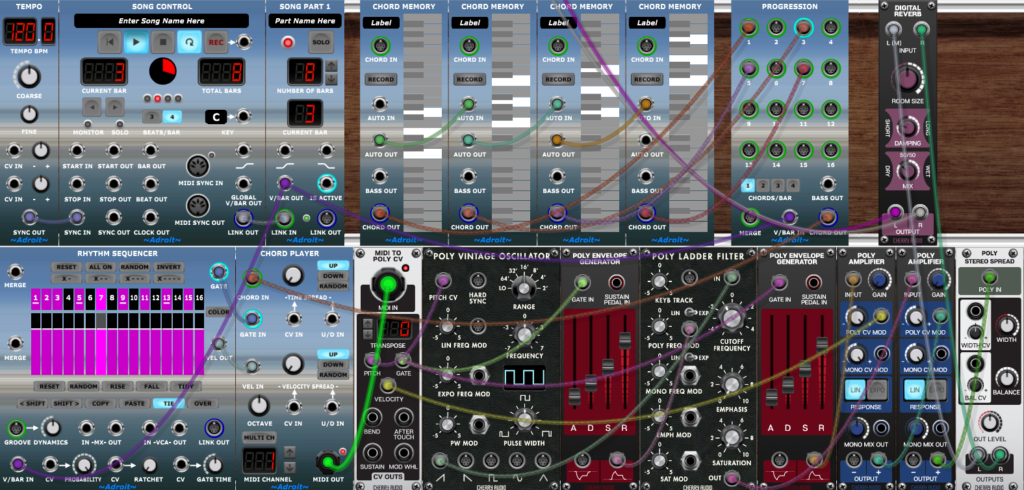Click the Cutoff Frequency knob on Ladder Filter
Image resolution: width=1024 pixels, height=490 pixels.
click(x=731, y=317)
